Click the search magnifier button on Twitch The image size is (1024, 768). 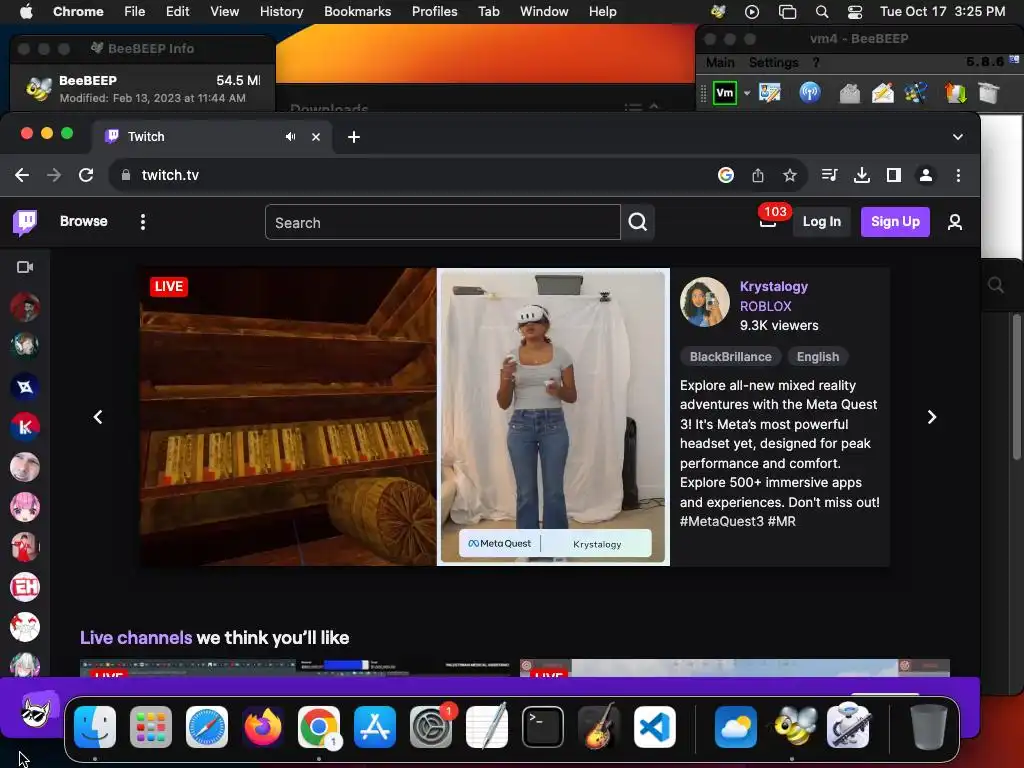click(x=637, y=223)
